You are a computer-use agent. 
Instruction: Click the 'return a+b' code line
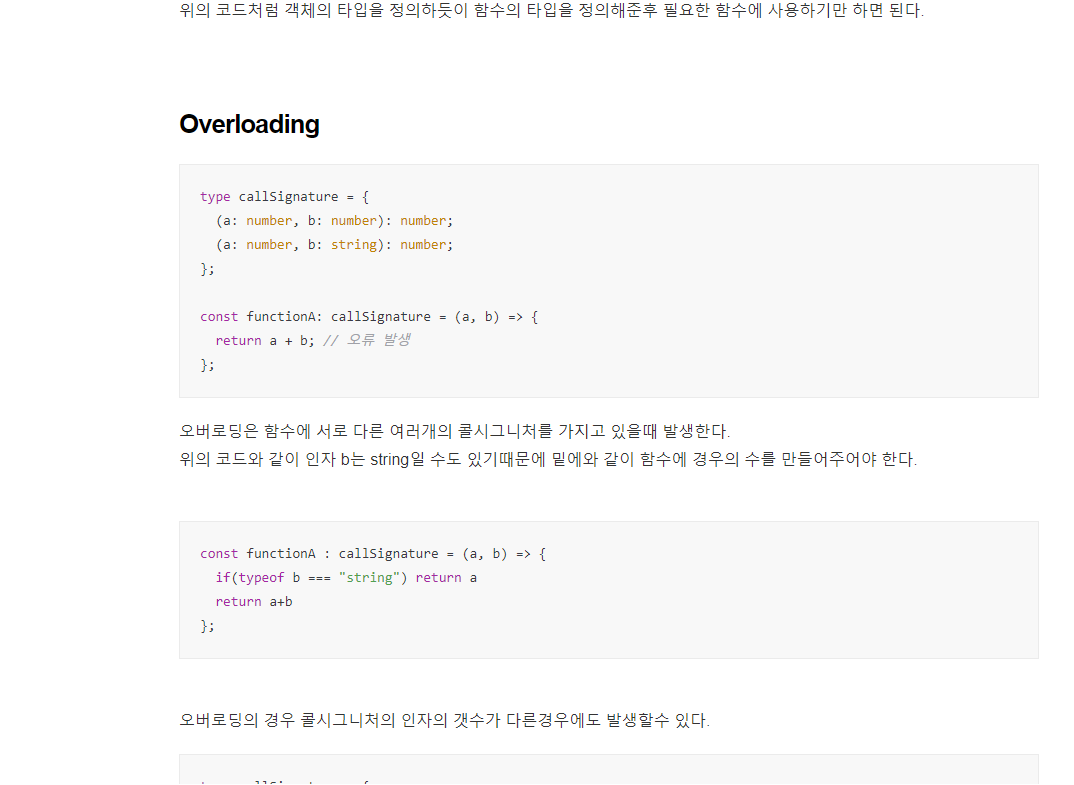(254, 602)
